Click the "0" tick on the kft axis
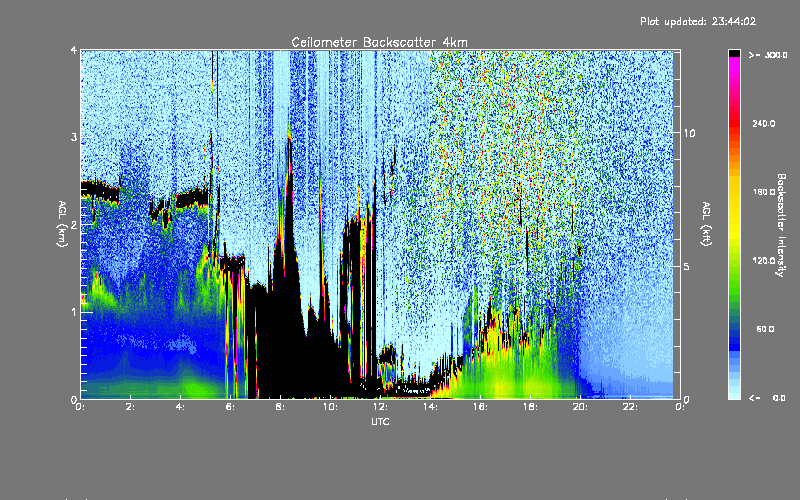This screenshot has width=800, height=500. tap(687, 399)
